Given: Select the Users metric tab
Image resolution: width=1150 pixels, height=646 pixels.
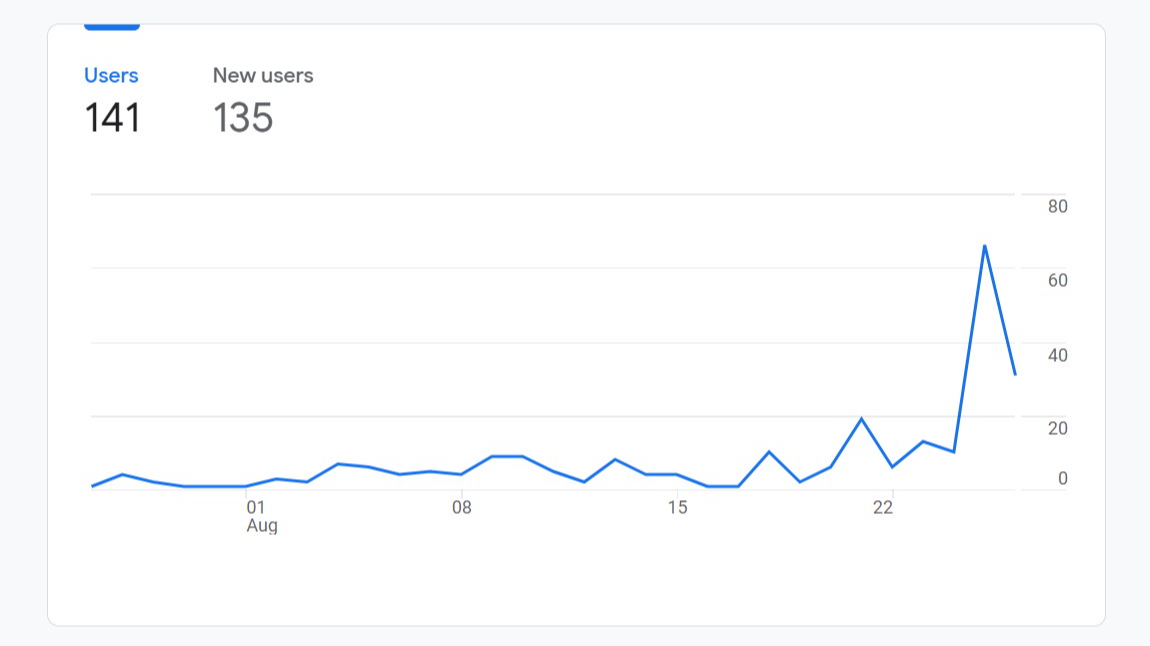Looking at the screenshot, I should click(111, 76).
